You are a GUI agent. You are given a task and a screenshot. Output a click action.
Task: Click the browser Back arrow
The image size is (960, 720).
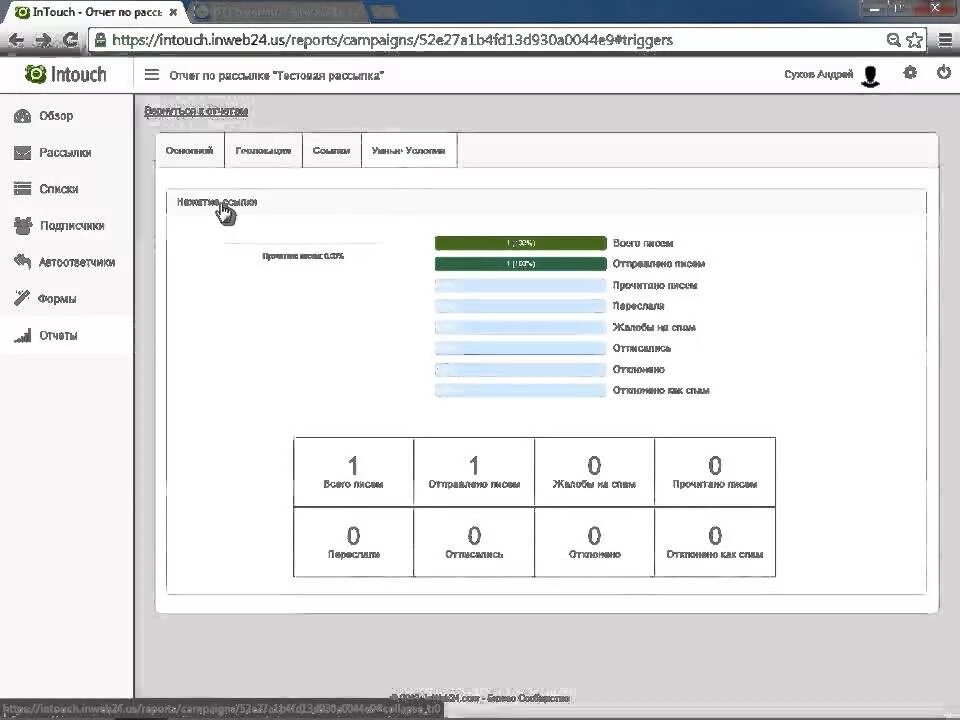click(16, 40)
